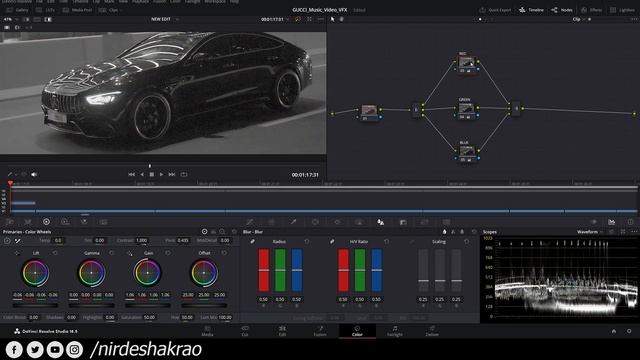Select the GREEN channel node
Image resolution: width=640 pixels, height=360 pixels.
[467, 110]
